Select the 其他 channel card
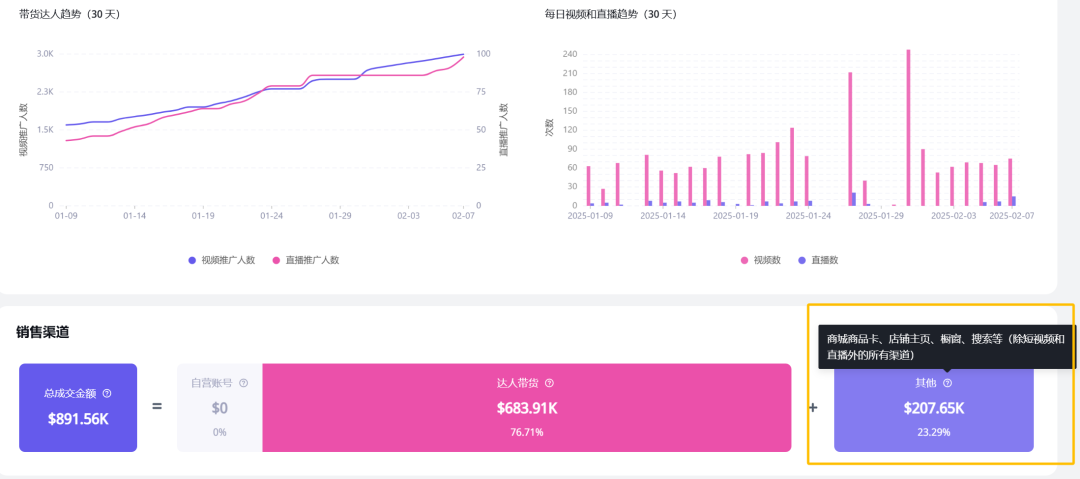The width and height of the screenshot is (1080, 479). (x=934, y=408)
